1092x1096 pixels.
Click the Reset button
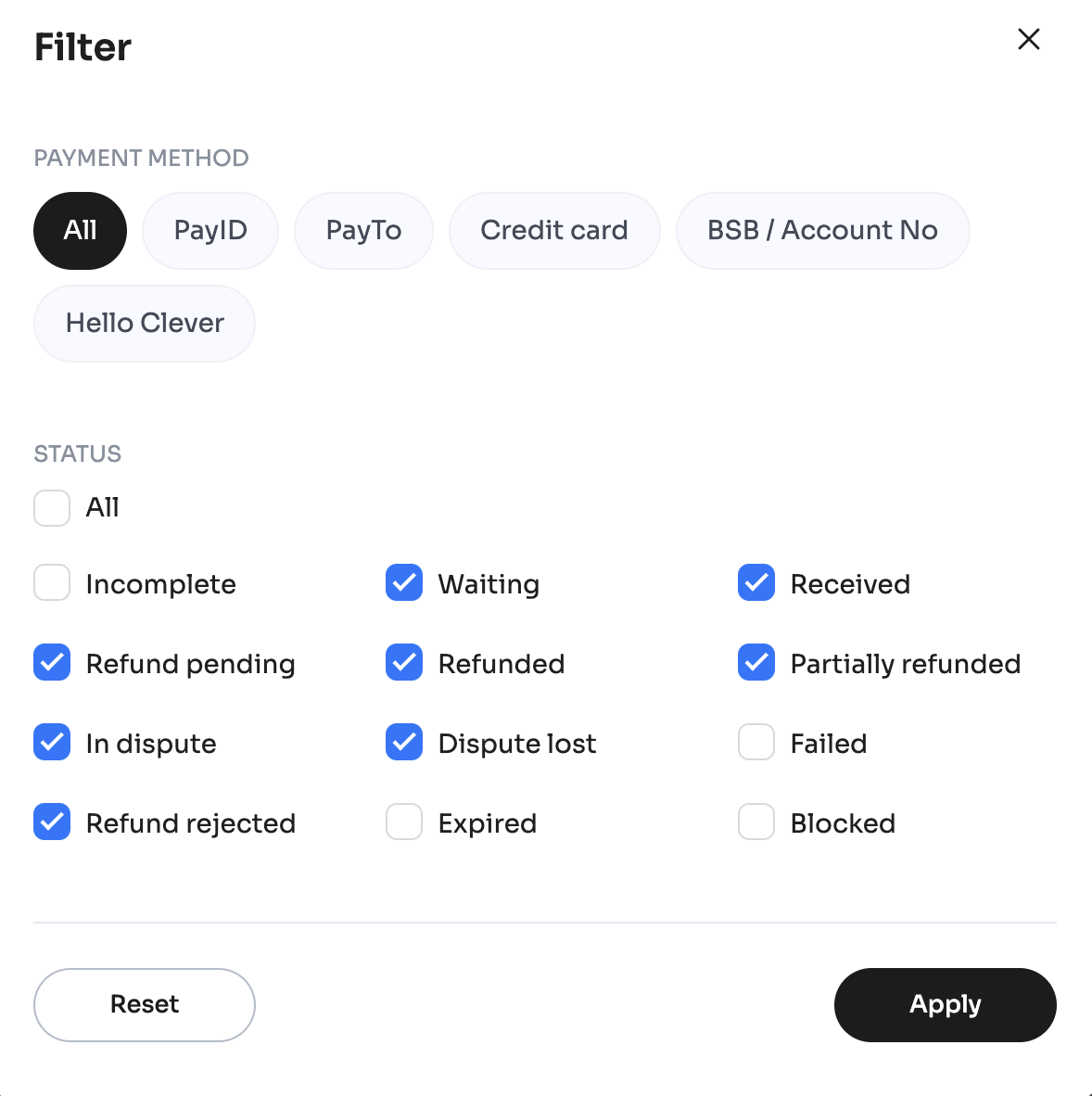145,1005
